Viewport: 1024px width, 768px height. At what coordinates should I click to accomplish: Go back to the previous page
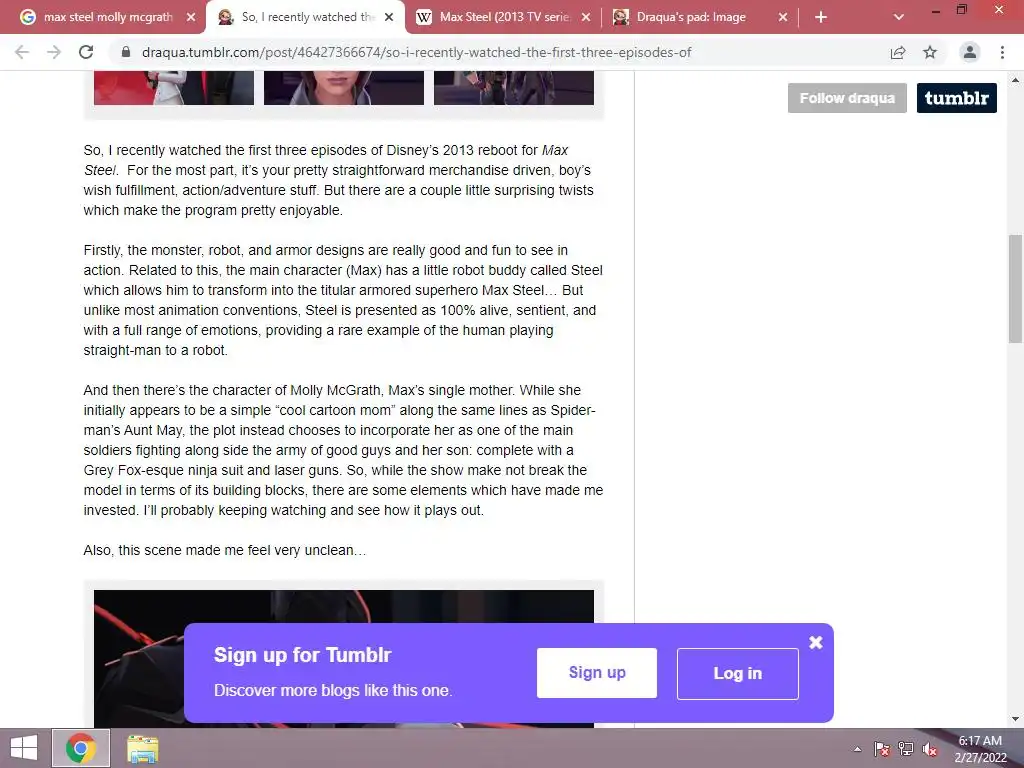click(x=22, y=52)
